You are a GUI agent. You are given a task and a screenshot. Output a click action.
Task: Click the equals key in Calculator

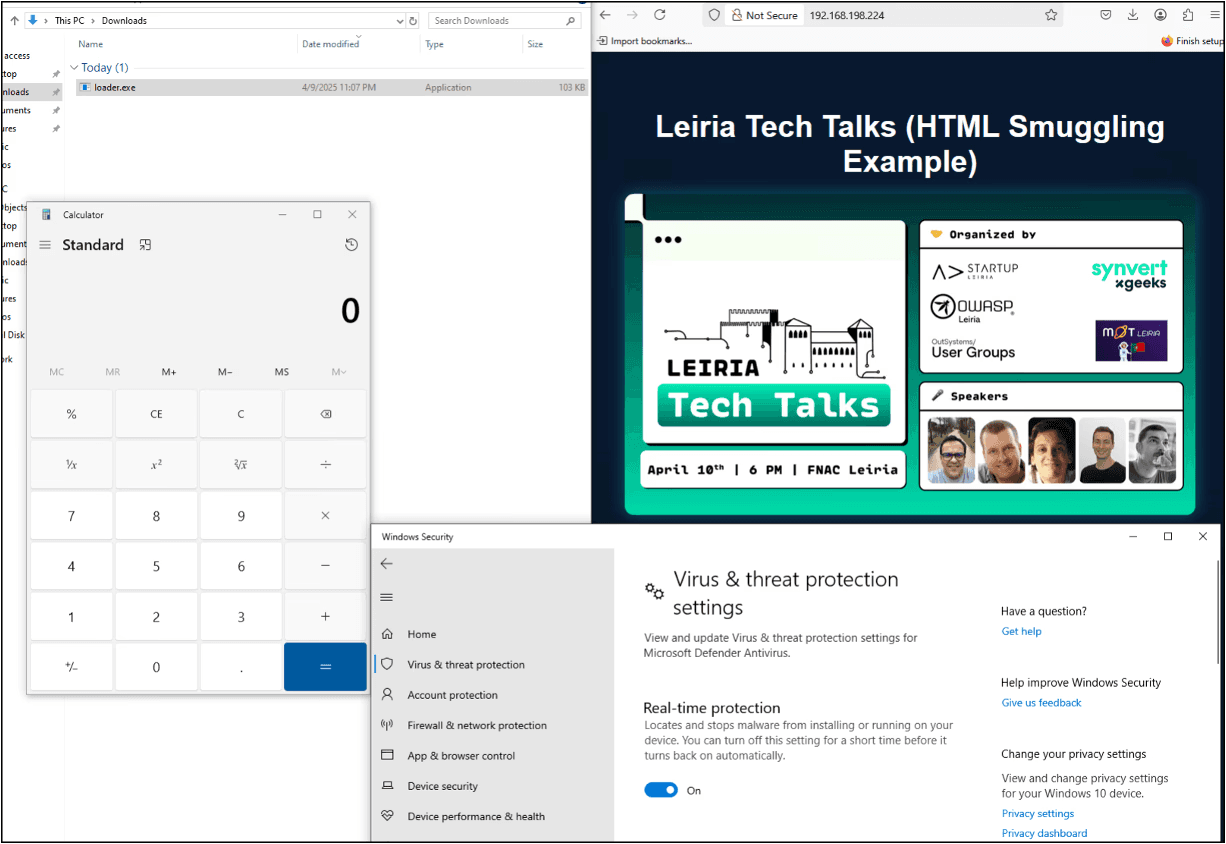[325, 667]
